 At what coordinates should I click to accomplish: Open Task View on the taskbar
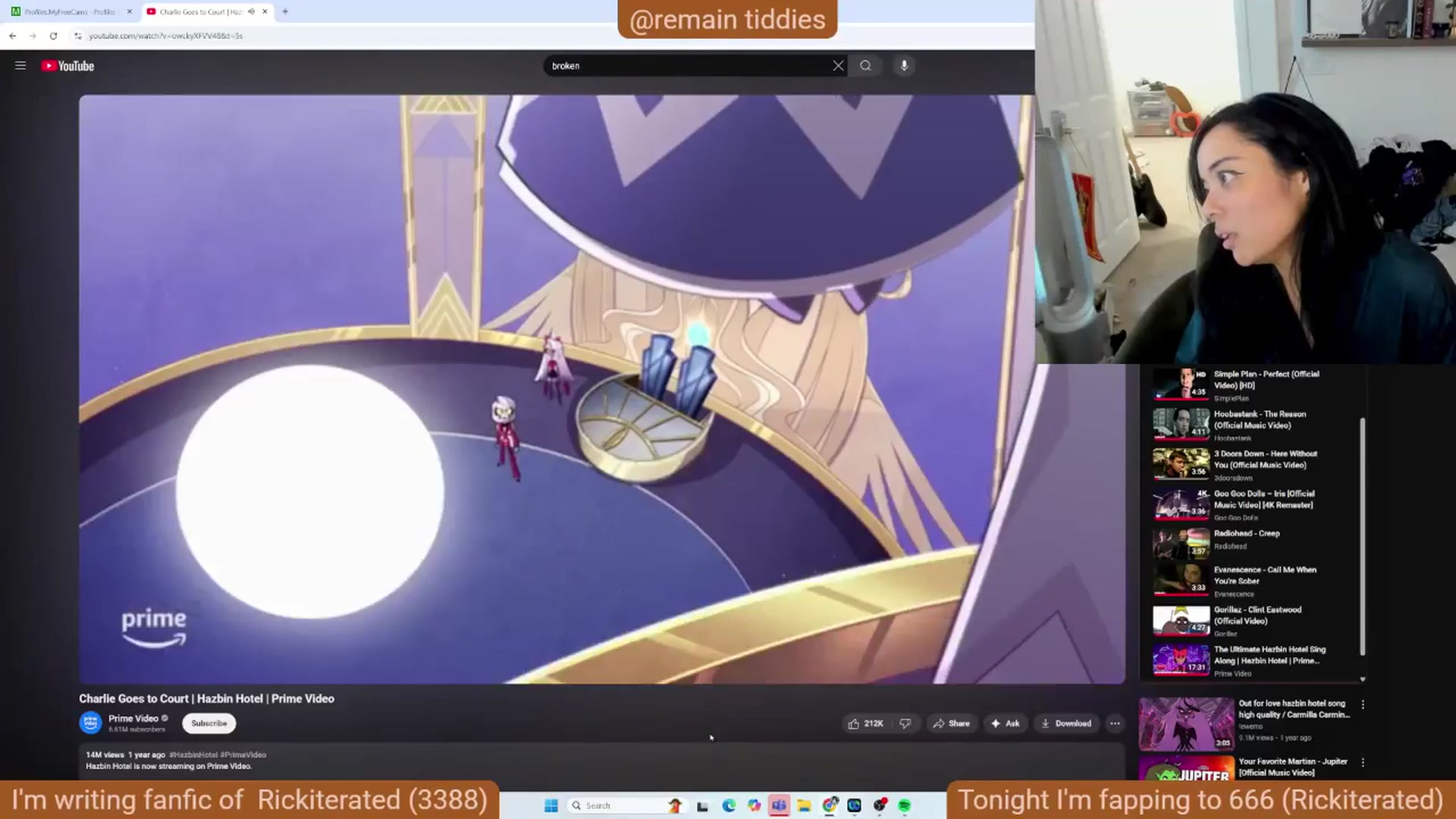pos(702,805)
